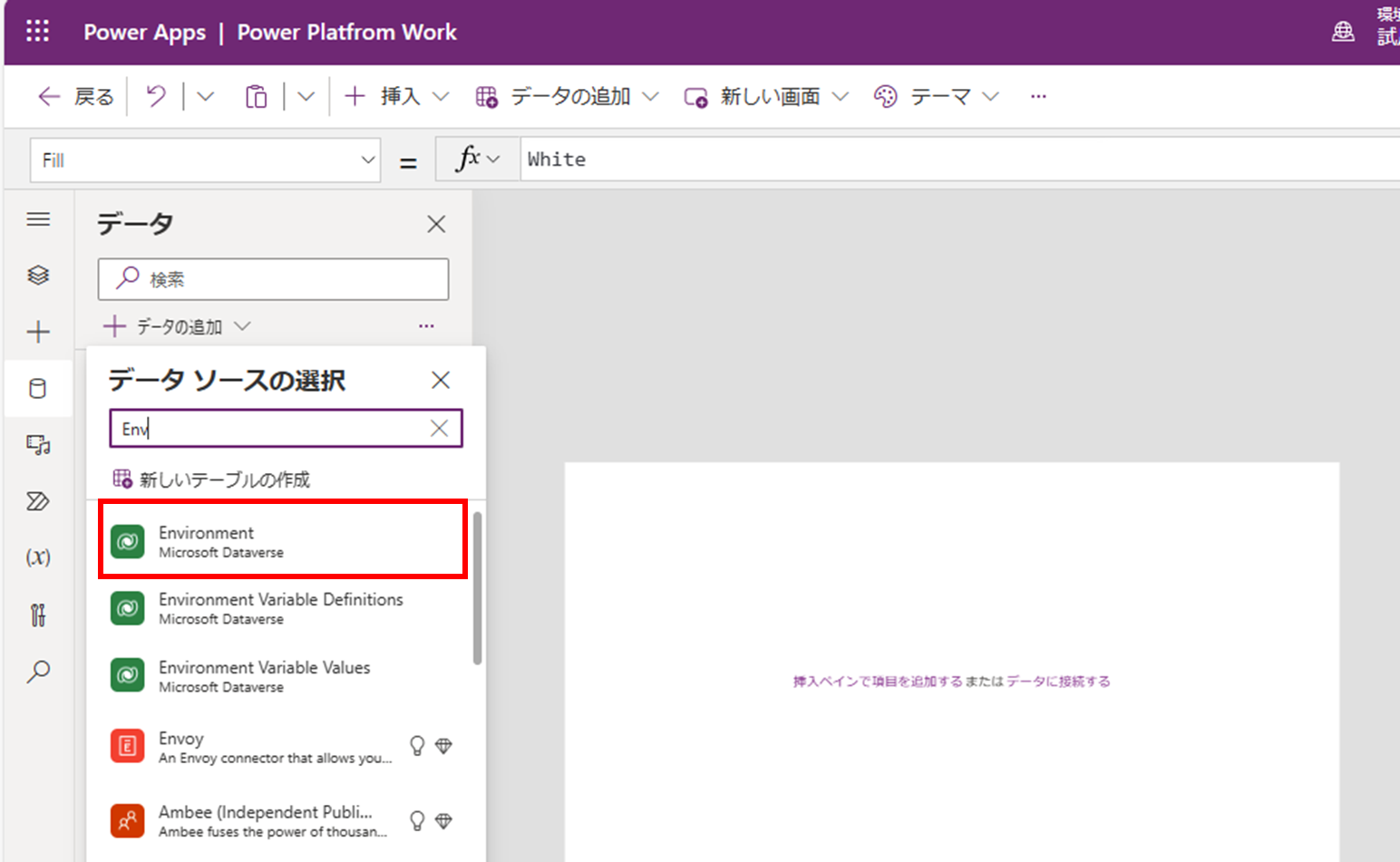Open the Tree view panel in the sidebar

38,276
